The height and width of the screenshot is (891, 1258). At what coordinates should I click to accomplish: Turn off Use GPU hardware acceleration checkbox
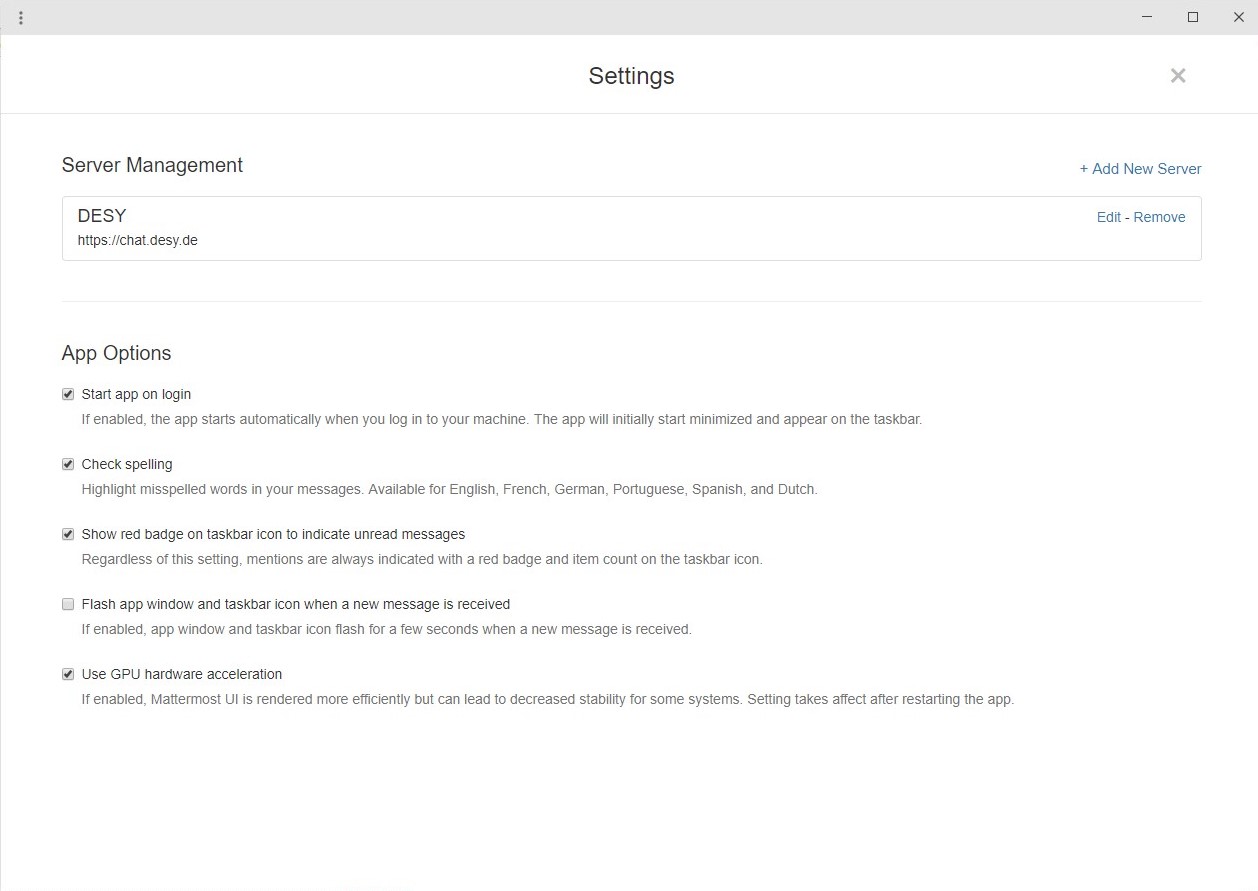click(x=68, y=675)
